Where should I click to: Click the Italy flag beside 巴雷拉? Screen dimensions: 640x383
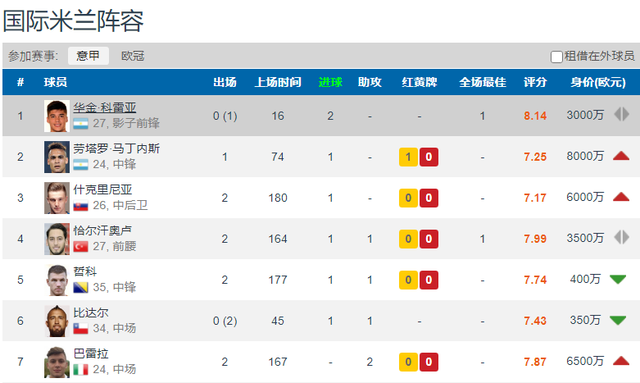coord(80,370)
